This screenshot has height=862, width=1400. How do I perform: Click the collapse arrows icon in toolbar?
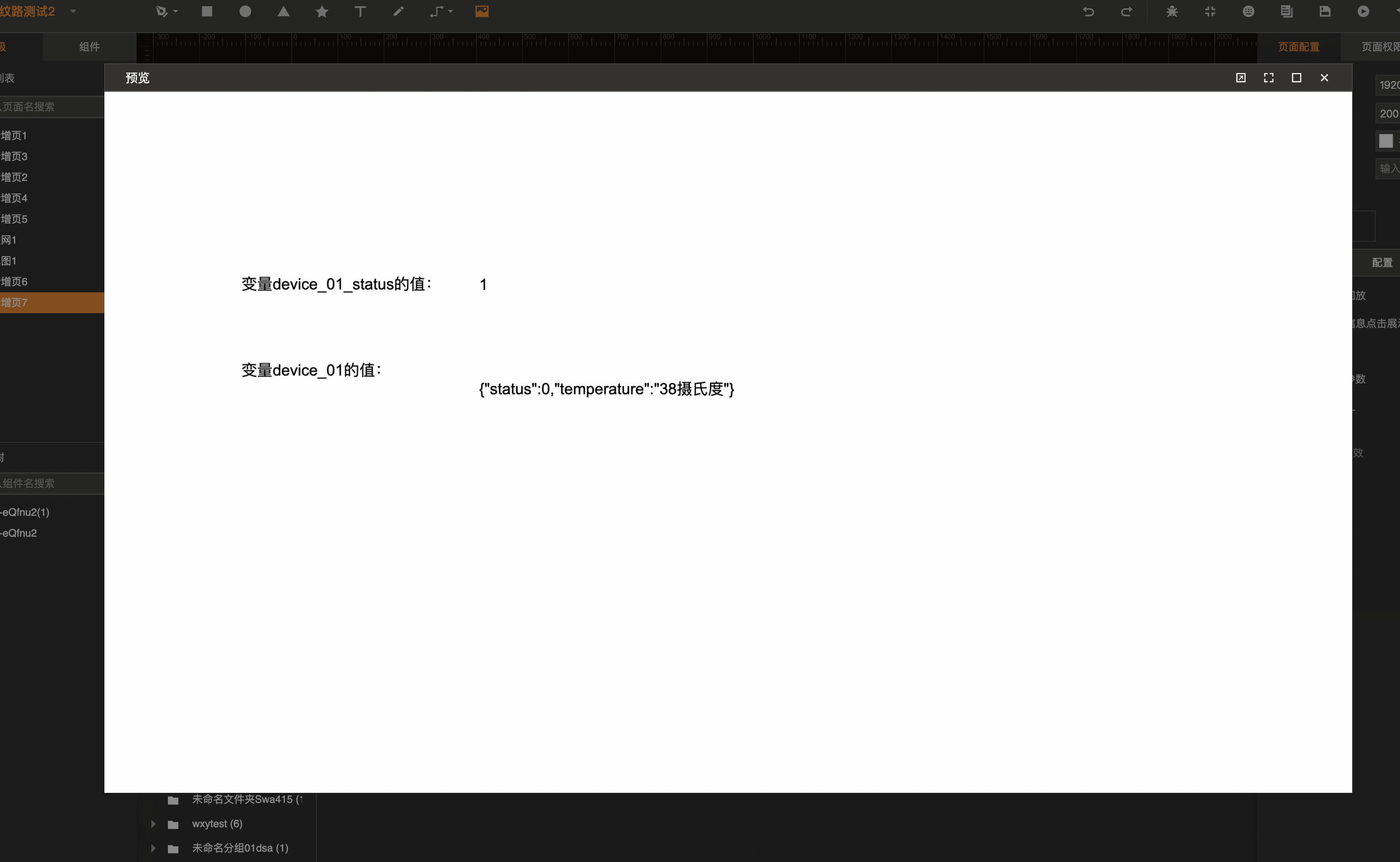(1210, 11)
